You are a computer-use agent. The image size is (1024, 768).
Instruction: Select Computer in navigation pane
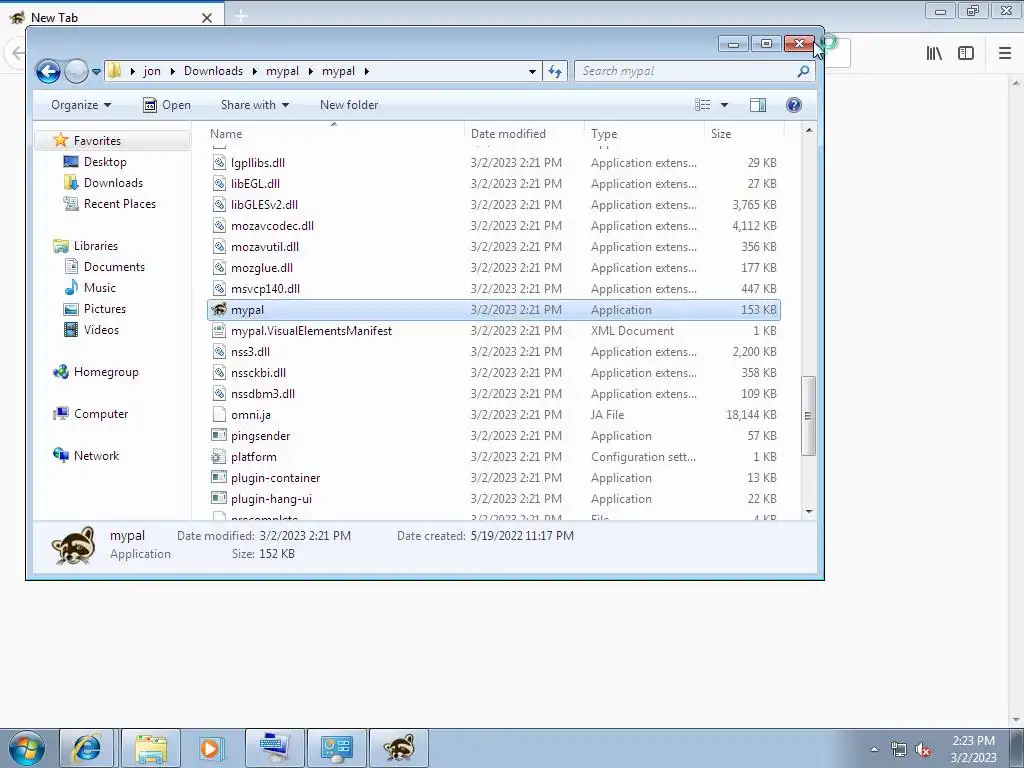[101, 414]
